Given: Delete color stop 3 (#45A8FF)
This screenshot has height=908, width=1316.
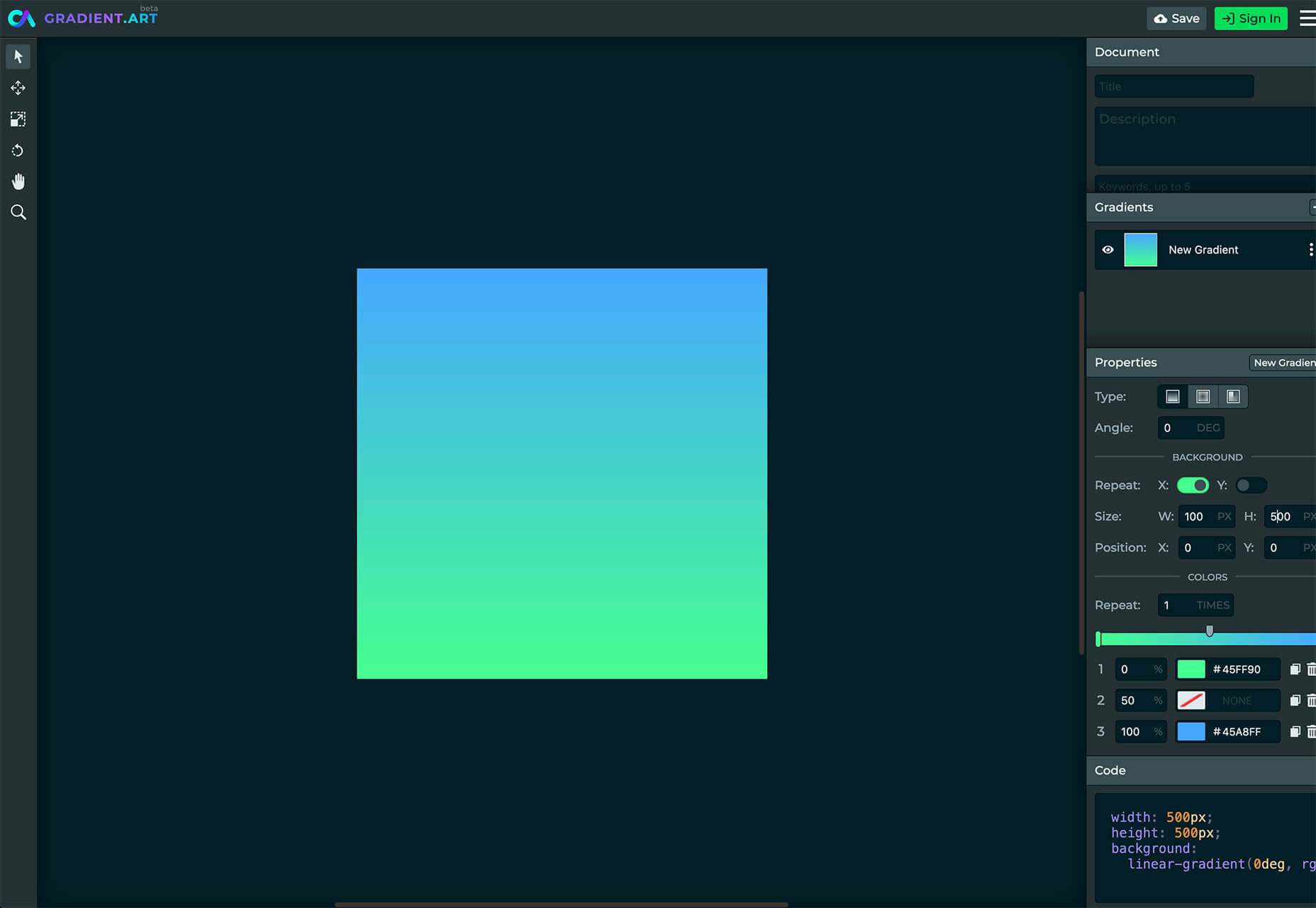Looking at the screenshot, I should (x=1311, y=731).
